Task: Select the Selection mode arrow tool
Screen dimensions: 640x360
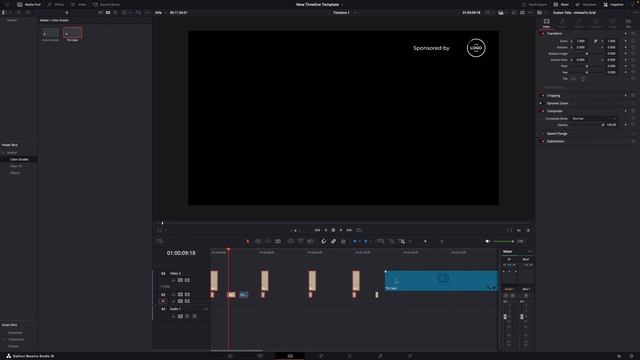Action: click(247, 241)
